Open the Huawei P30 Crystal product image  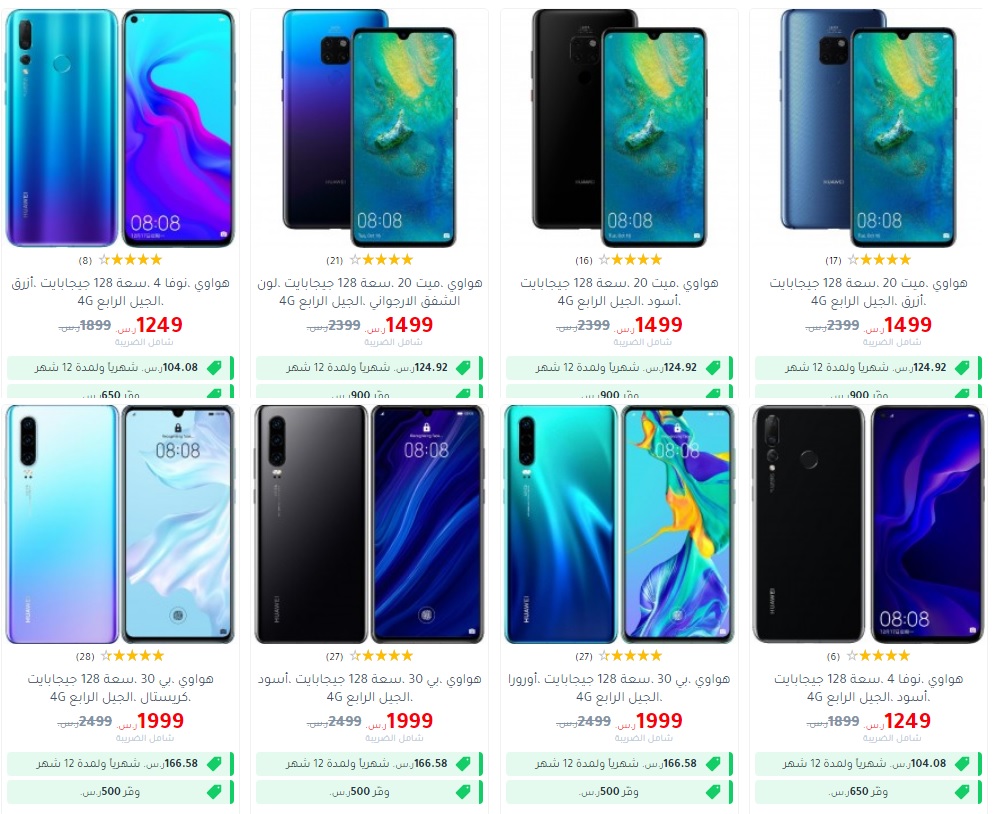coord(120,524)
